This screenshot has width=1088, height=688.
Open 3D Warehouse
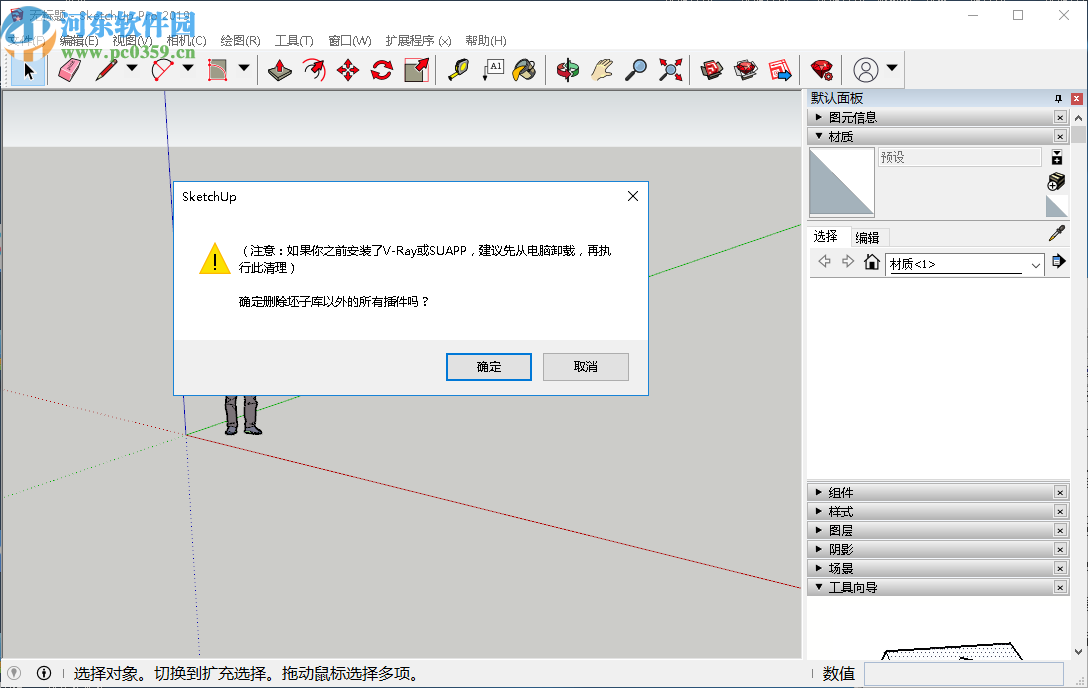pos(712,70)
